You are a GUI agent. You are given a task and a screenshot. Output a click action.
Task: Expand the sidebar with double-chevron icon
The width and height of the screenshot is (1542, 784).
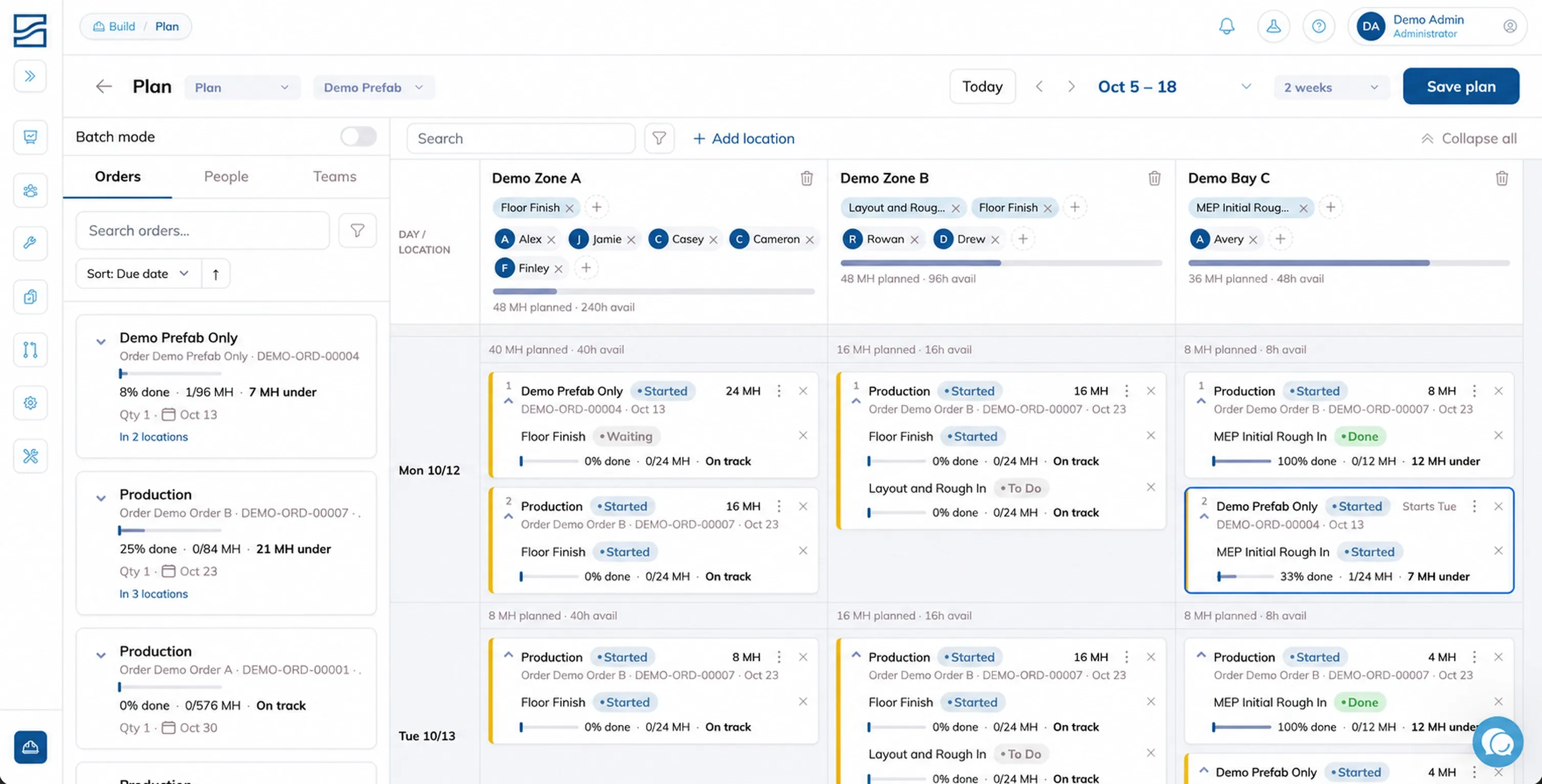[30, 76]
